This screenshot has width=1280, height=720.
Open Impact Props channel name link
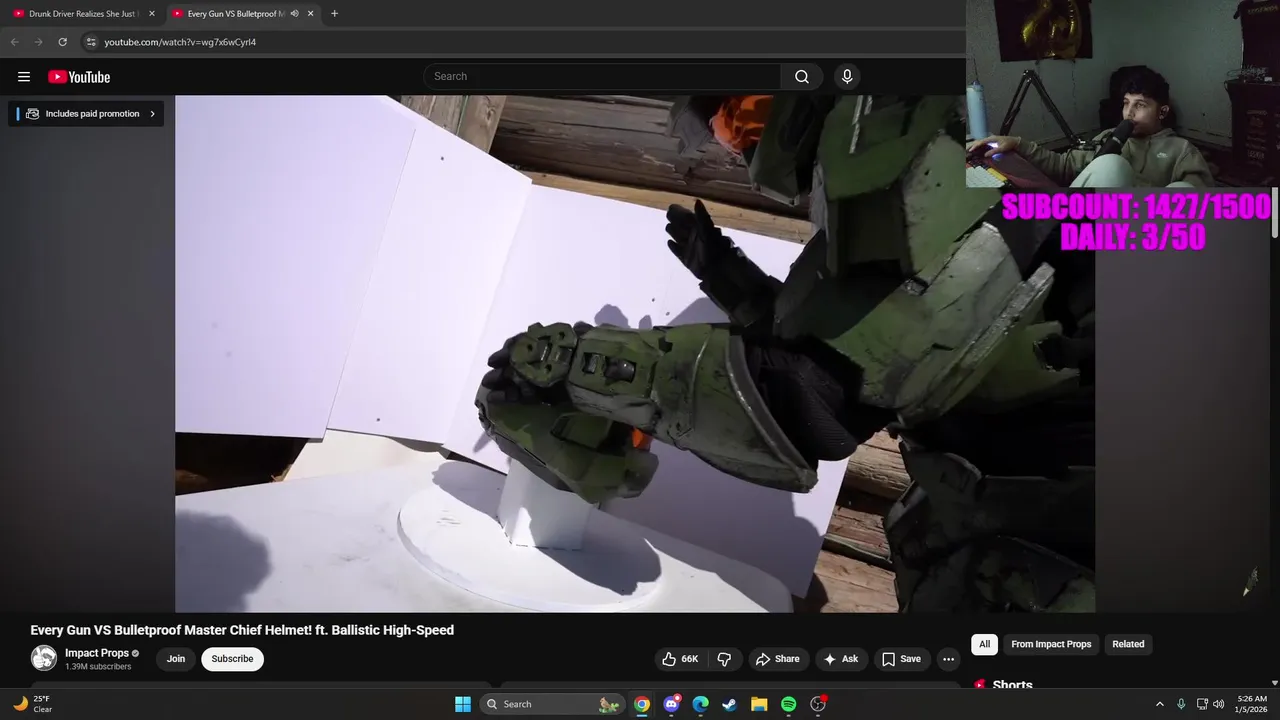[97, 653]
